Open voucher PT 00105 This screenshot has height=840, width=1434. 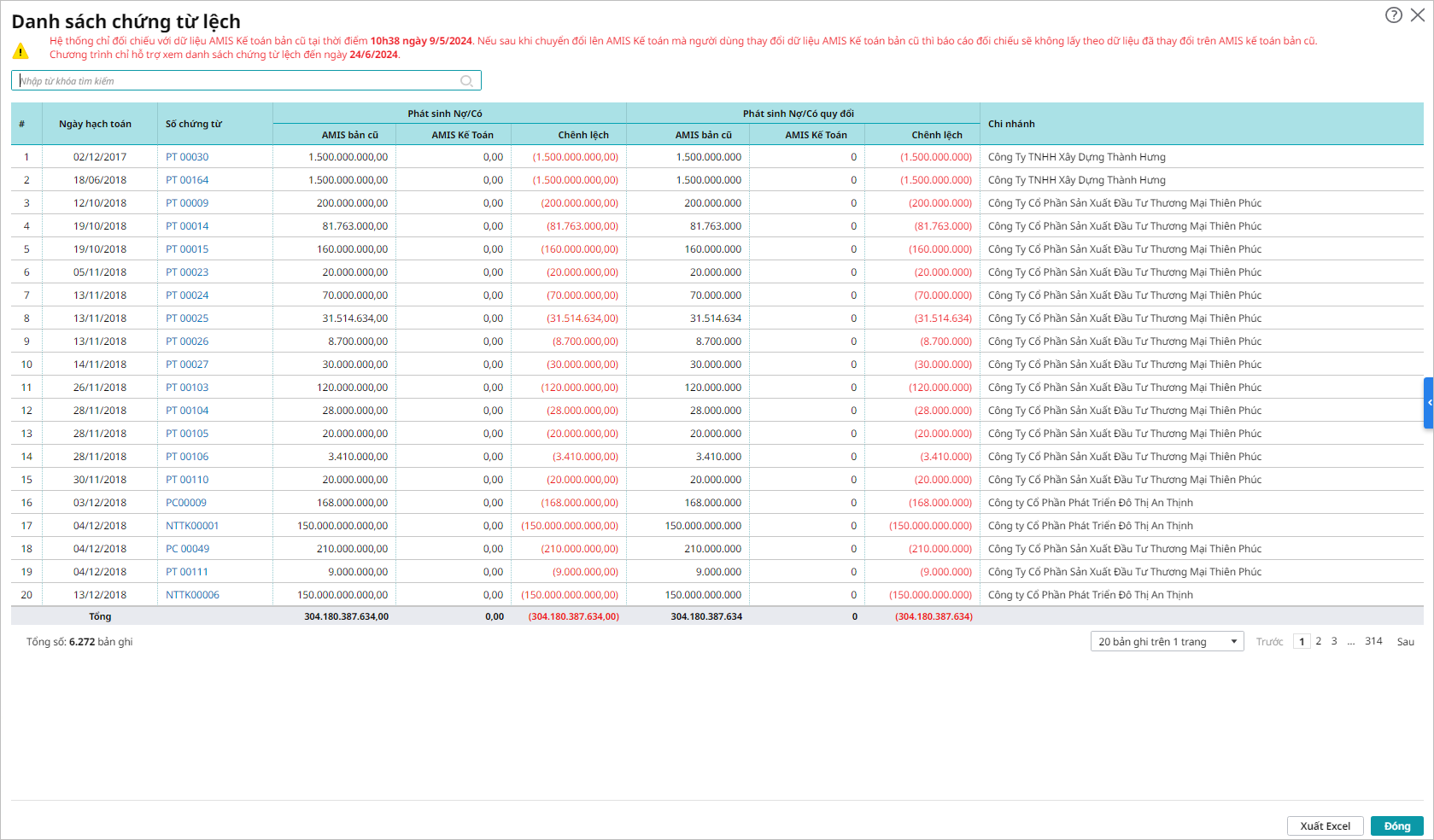tap(187, 434)
